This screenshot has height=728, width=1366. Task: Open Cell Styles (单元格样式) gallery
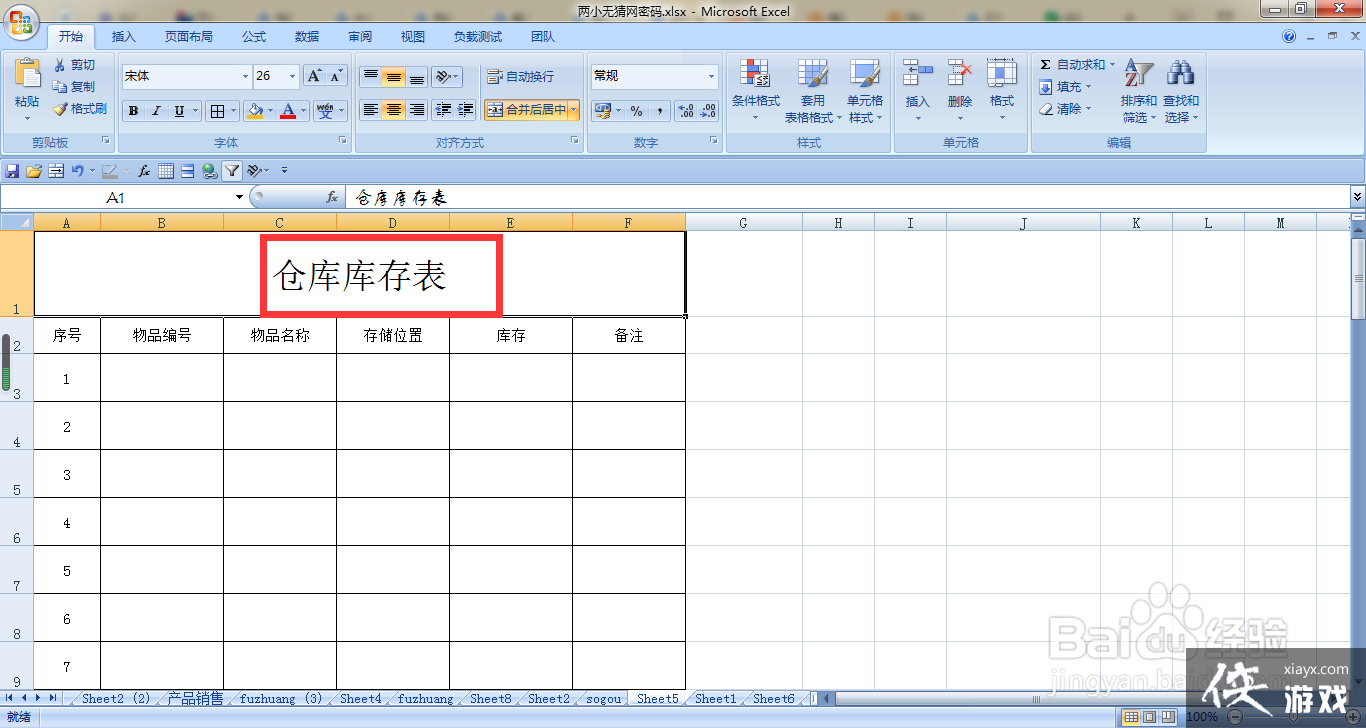tap(865, 91)
